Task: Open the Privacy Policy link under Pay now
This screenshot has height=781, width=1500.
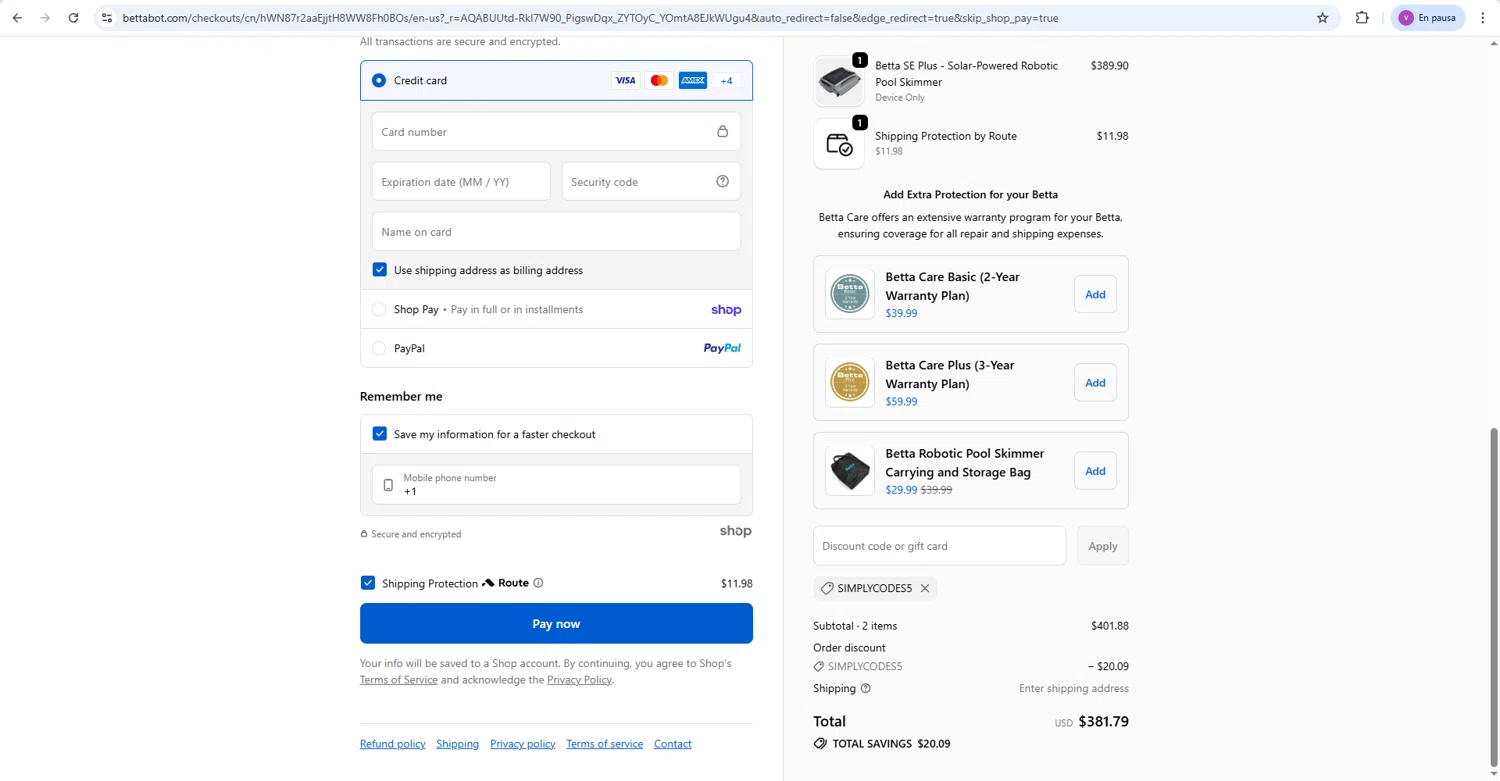Action: pos(579,680)
